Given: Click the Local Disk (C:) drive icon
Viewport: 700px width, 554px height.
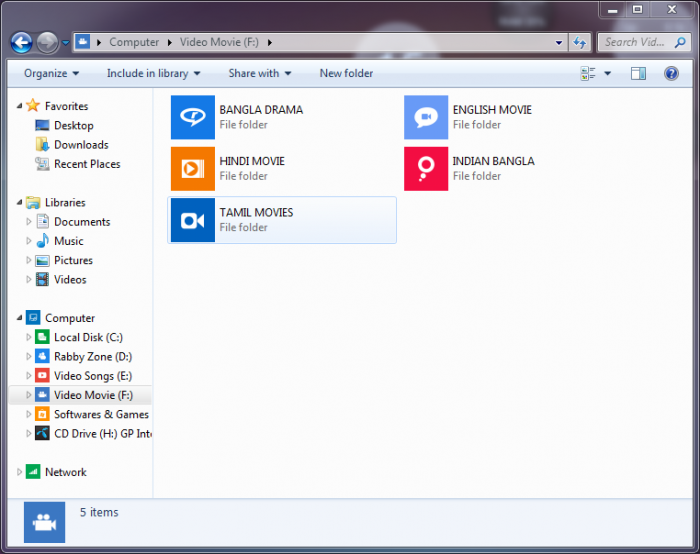Looking at the screenshot, I should click(42, 337).
